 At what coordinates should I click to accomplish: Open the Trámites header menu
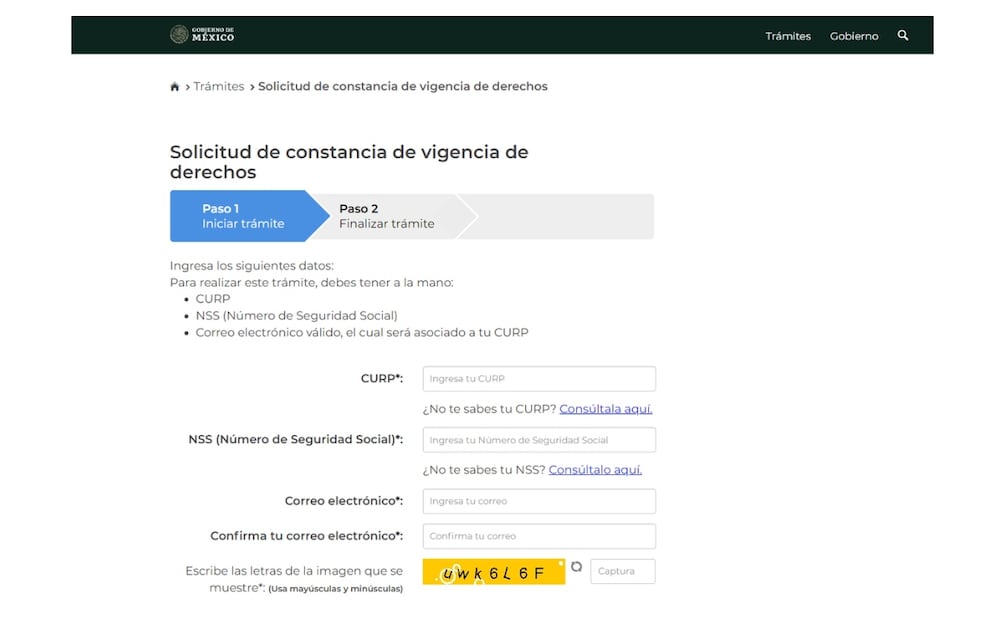(788, 36)
